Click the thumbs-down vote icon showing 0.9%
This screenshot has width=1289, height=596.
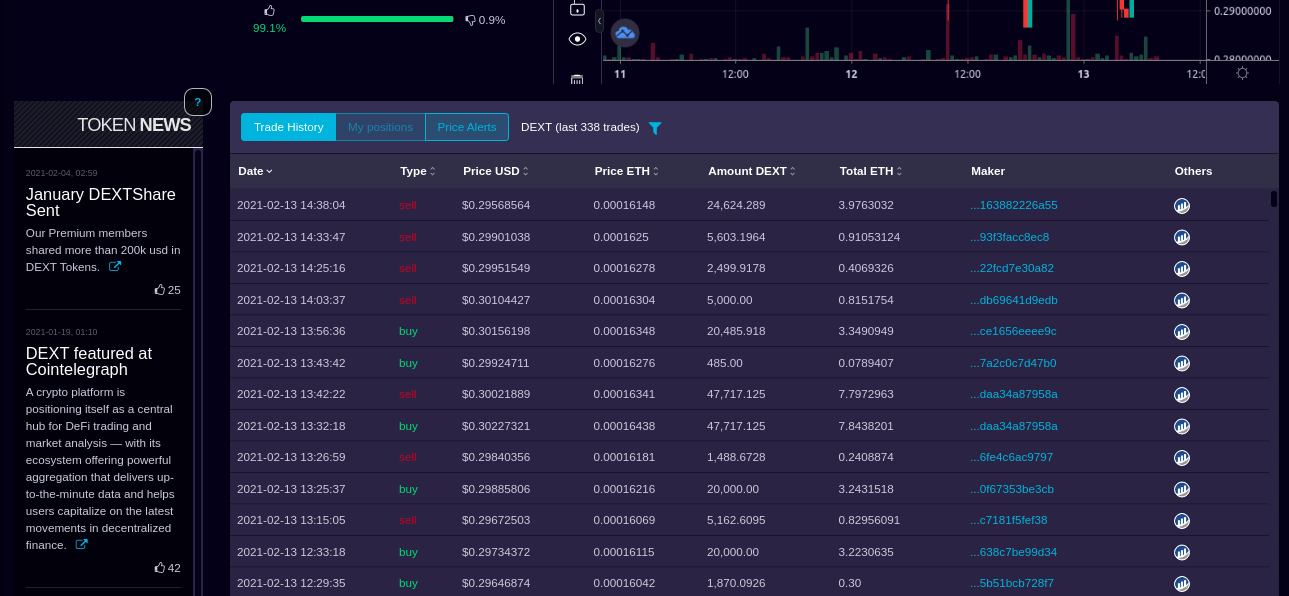pos(470,20)
